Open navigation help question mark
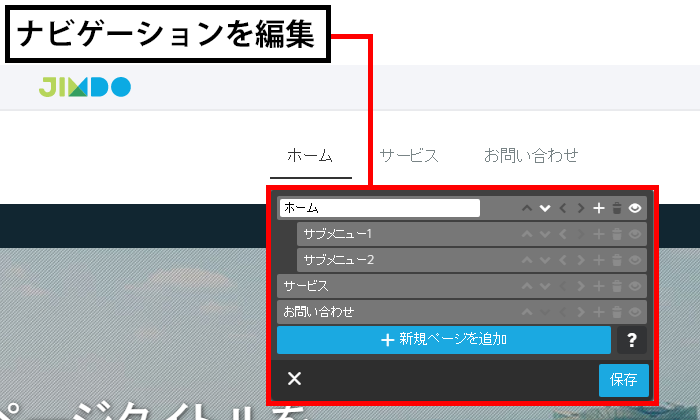This screenshot has height=420, width=700. 632,340
